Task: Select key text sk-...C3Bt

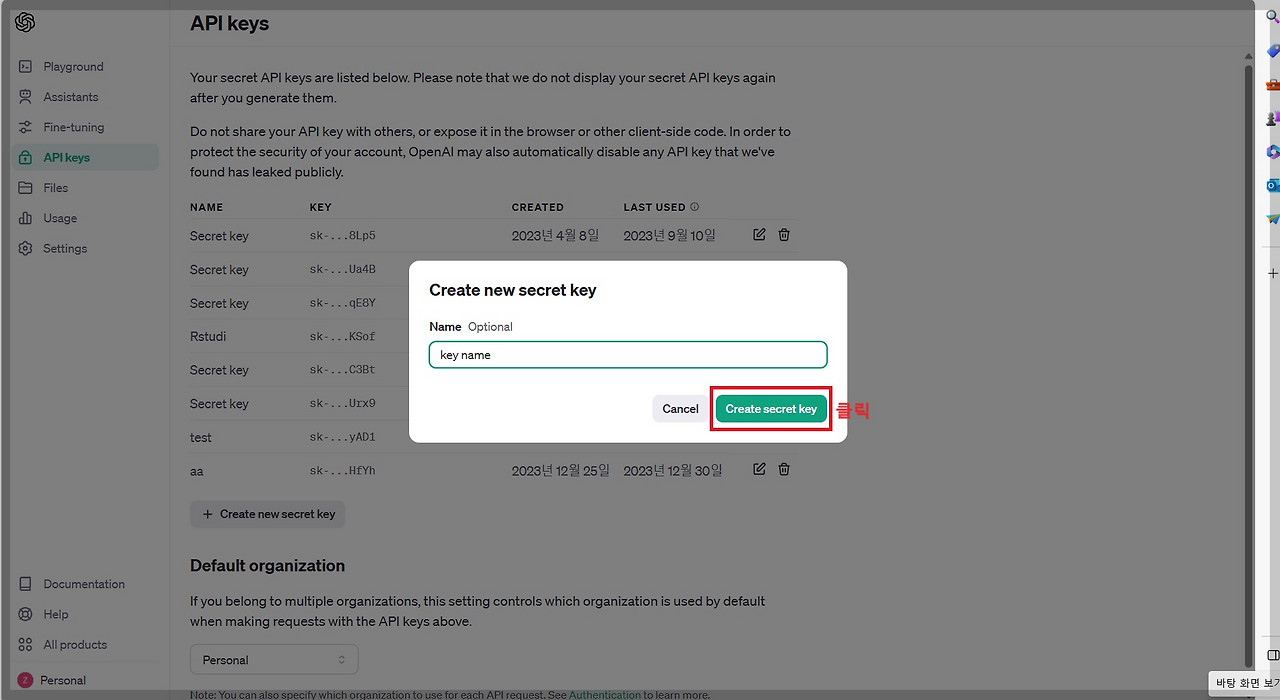Action: (342, 370)
